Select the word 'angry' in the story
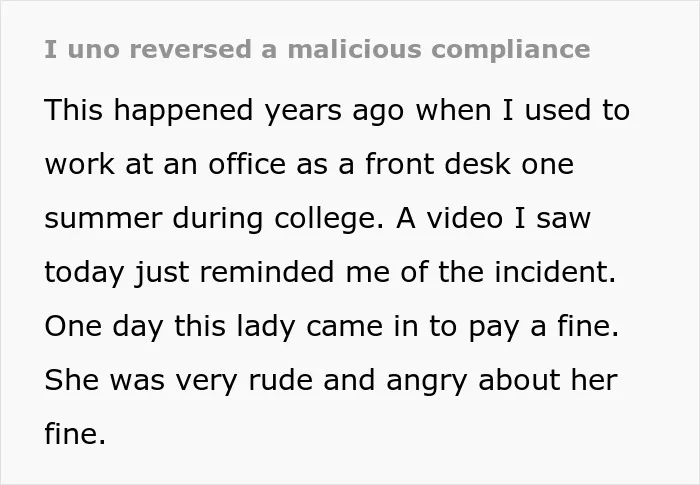 427,381
